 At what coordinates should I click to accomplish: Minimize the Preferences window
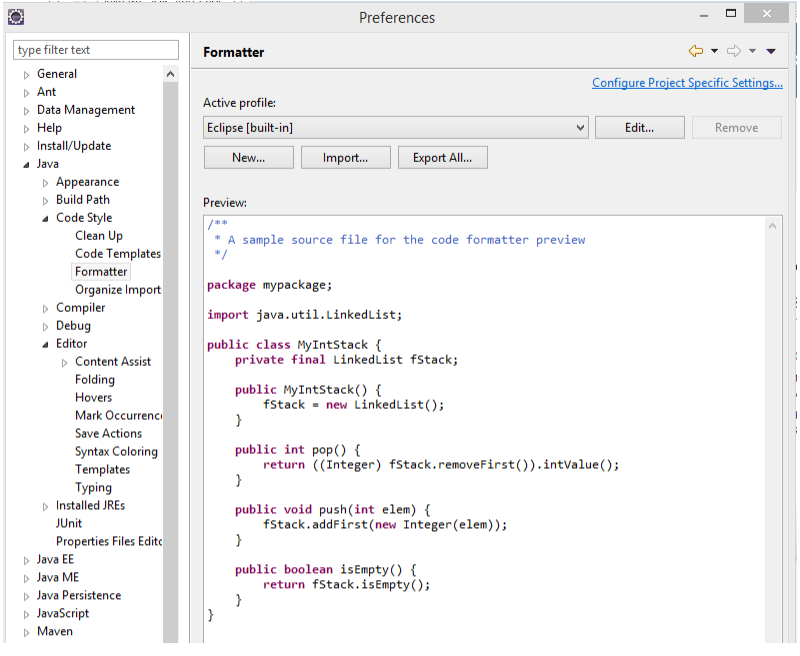[704, 15]
